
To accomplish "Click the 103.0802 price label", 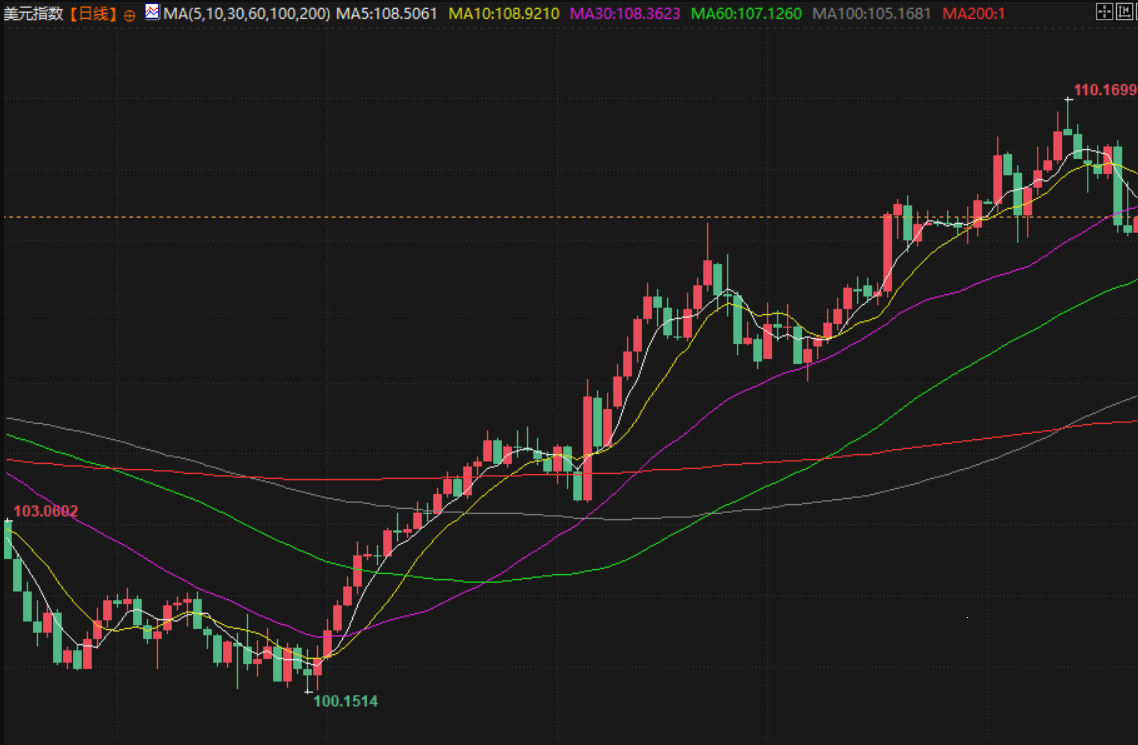I will (x=46, y=511).
